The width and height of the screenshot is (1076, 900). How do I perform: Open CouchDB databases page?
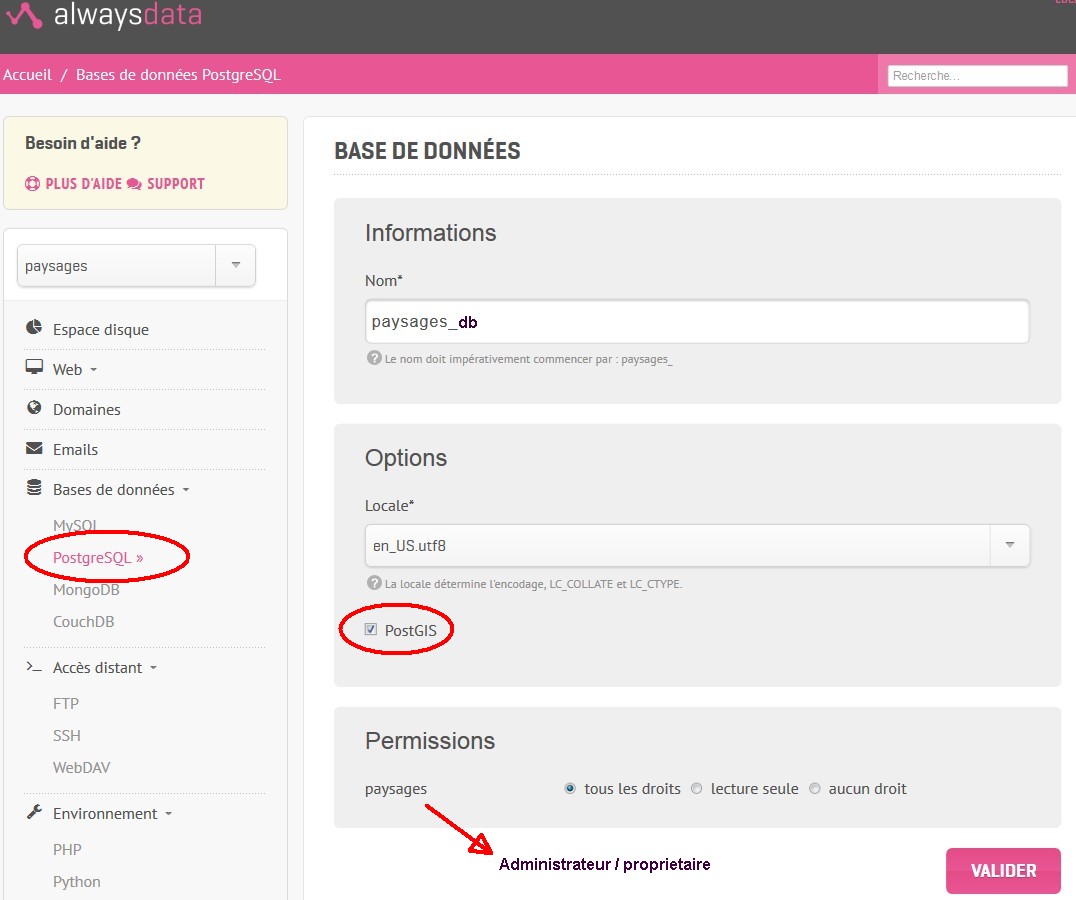click(84, 622)
